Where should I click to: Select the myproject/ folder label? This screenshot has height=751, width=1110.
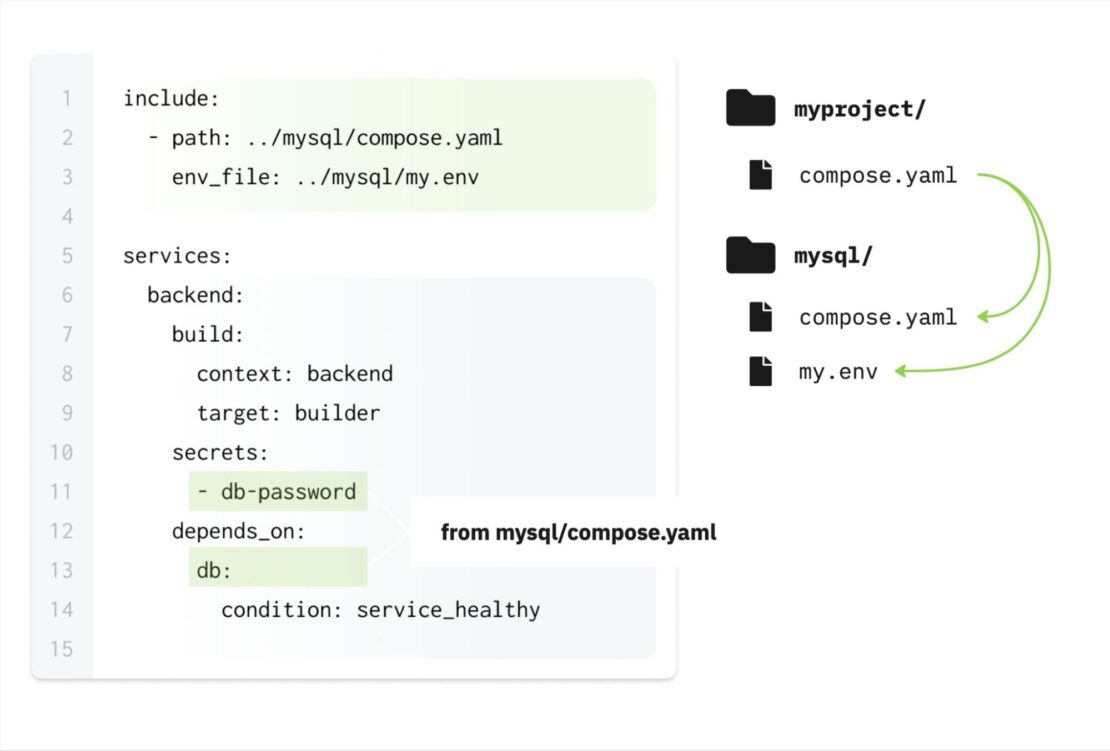click(x=859, y=109)
